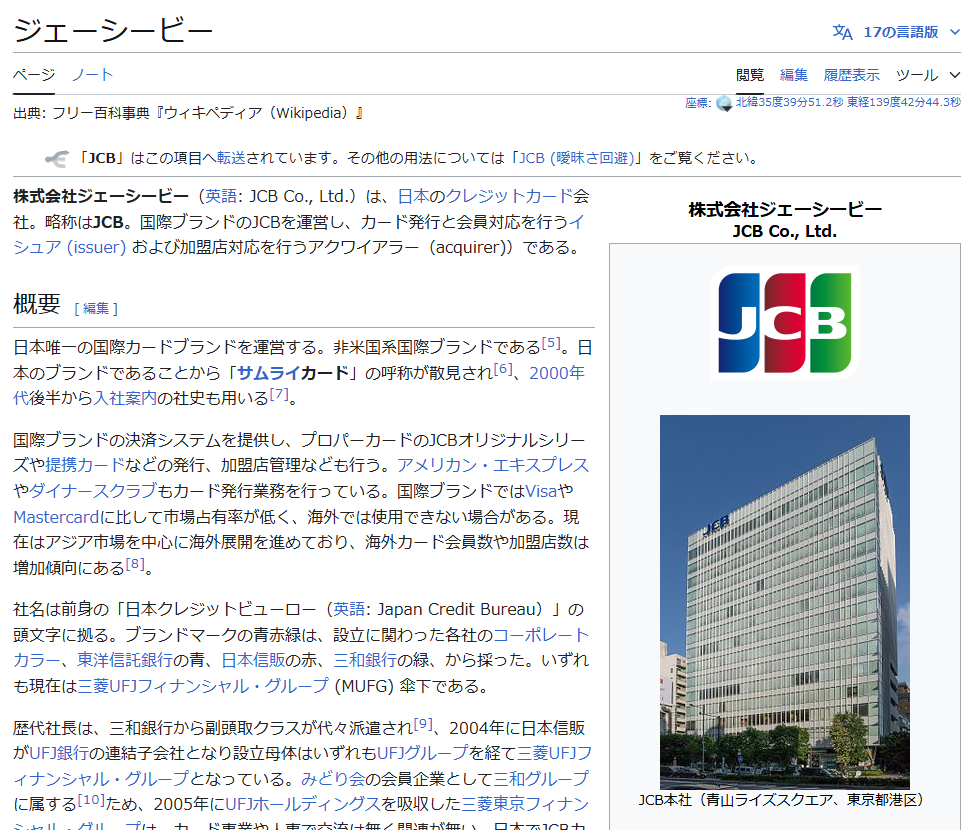Click the caption JCB本社（青山ライズスクエア、東京都港区）
This screenshot has width=967, height=831.
click(784, 800)
